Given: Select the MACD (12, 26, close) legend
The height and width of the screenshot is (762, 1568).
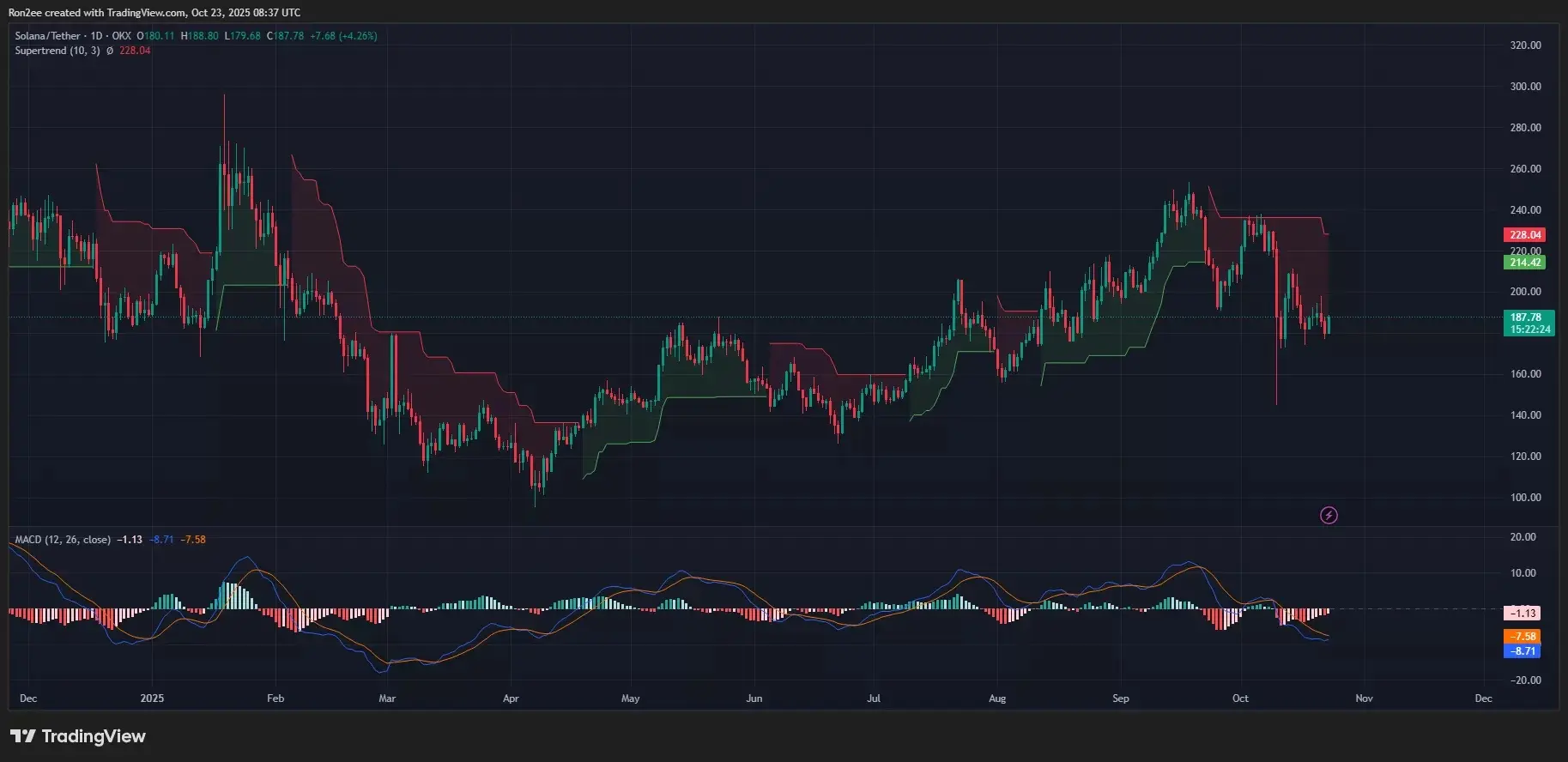Looking at the screenshot, I should 63,540.
